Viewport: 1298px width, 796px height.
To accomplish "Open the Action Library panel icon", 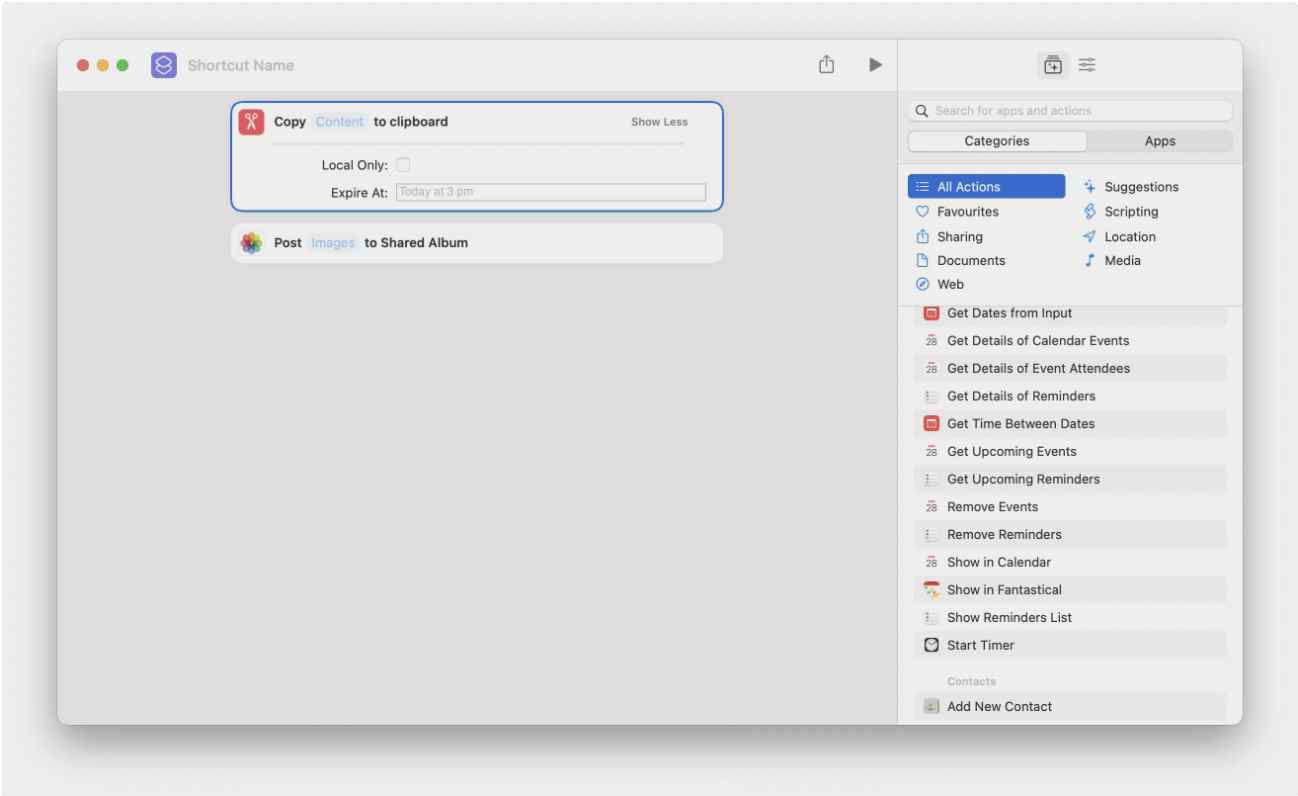I will (x=1052, y=65).
